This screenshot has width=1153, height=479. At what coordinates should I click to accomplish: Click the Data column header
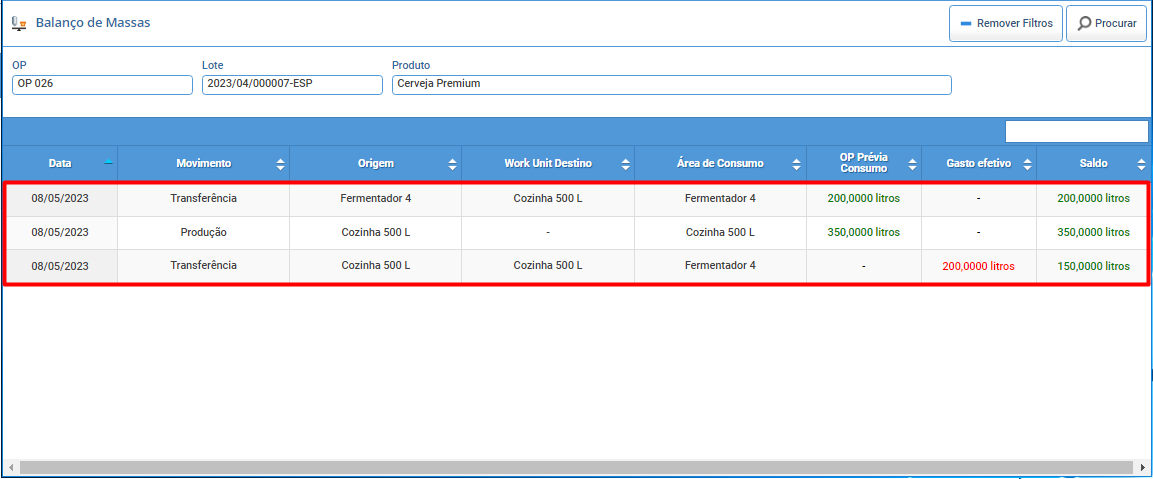pyautogui.click(x=60, y=163)
